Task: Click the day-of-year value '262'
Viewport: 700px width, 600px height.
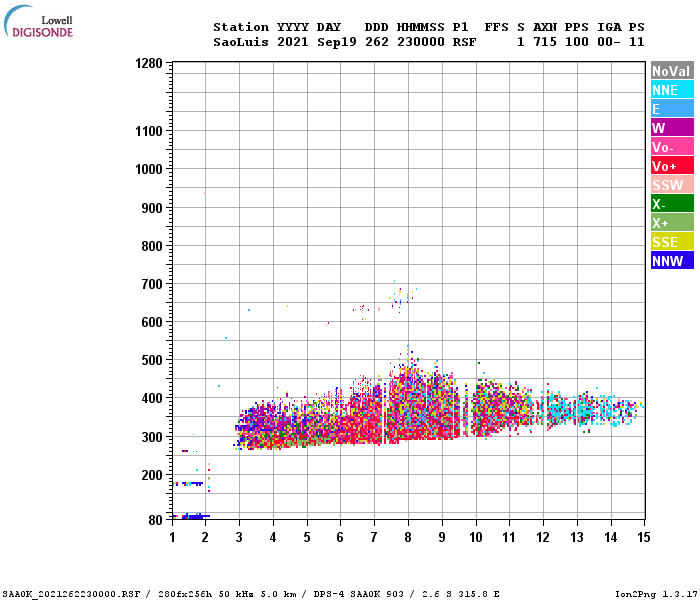Action: (x=377, y=42)
